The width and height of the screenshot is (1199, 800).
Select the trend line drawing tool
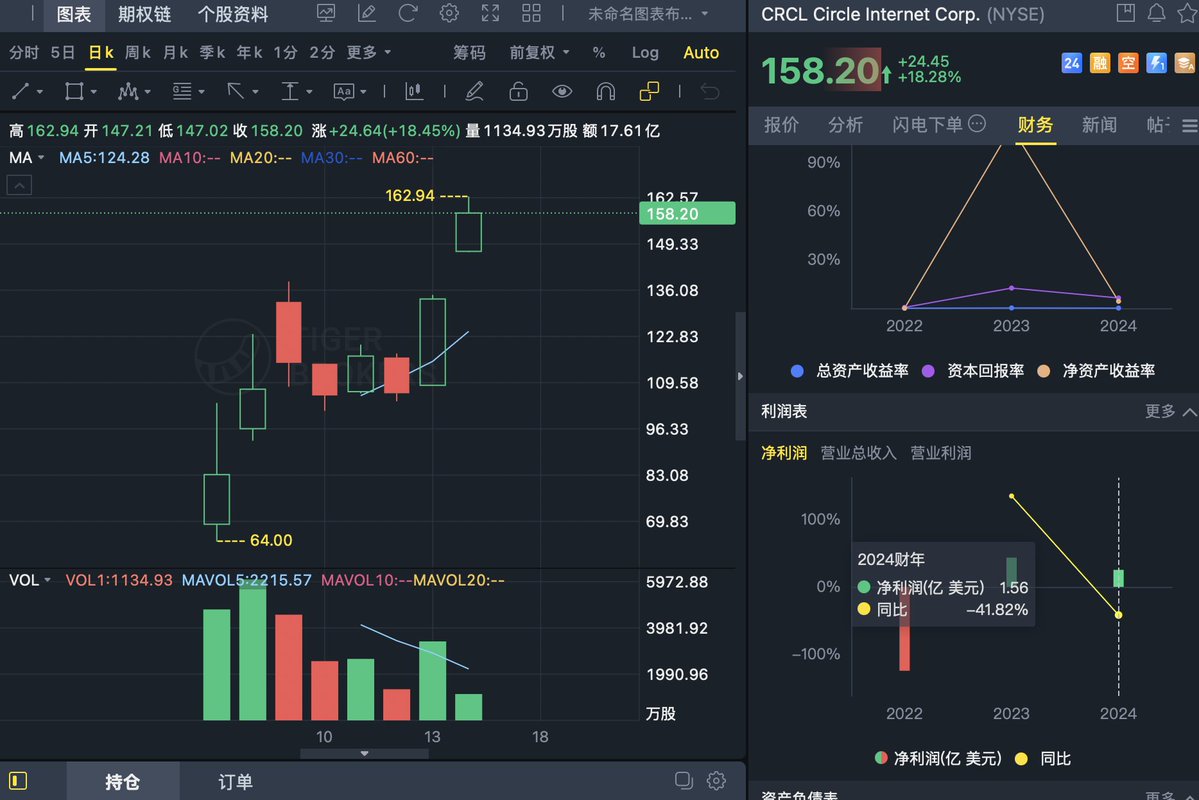tap(21, 92)
